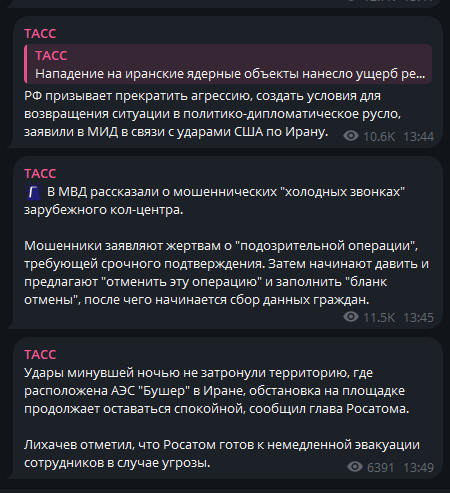Click the eye views icon beside 6391
Viewport: 450px width, 493px height.
click(355, 467)
